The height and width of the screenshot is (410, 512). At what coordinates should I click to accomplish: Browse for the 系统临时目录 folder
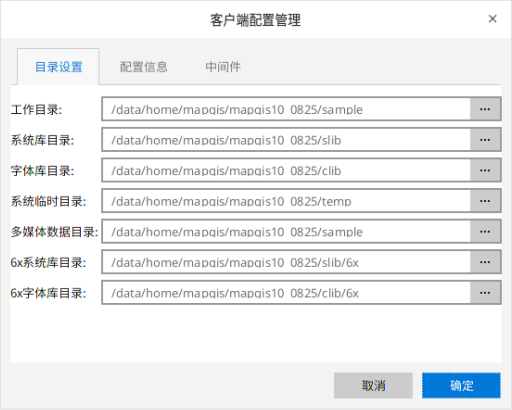pos(485,201)
